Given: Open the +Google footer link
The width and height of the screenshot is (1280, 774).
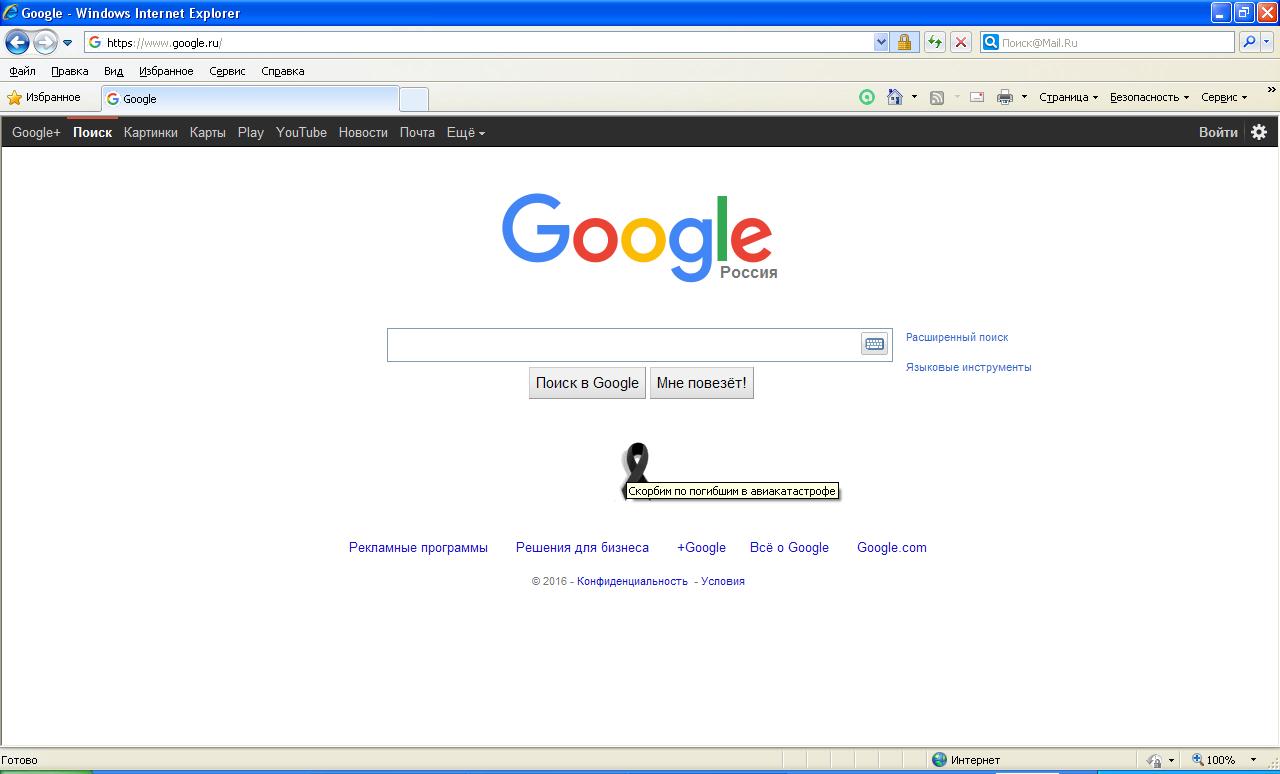Looking at the screenshot, I should pos(701,547).
